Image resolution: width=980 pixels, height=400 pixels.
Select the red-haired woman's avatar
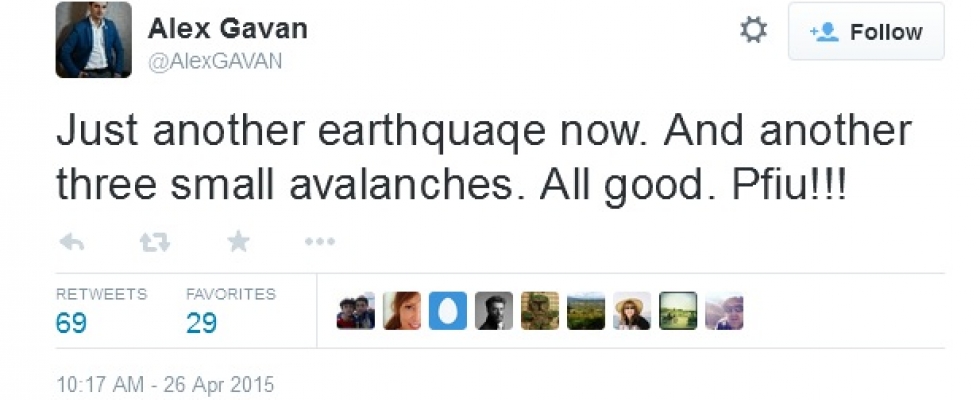click(402, 311)
